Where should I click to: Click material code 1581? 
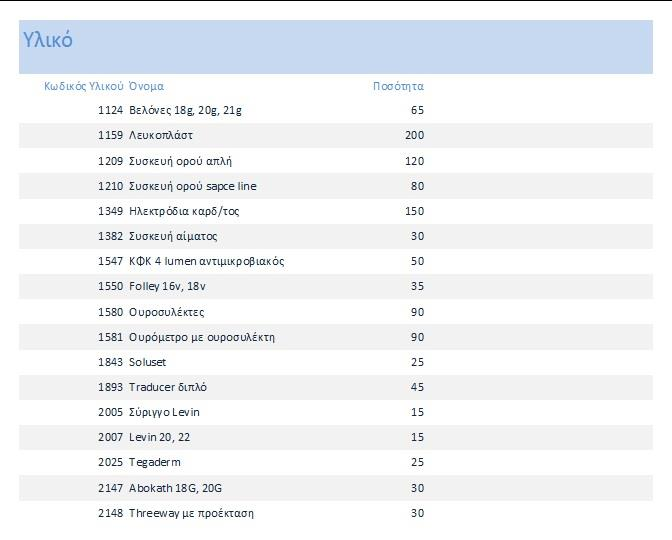click(110, 337)
